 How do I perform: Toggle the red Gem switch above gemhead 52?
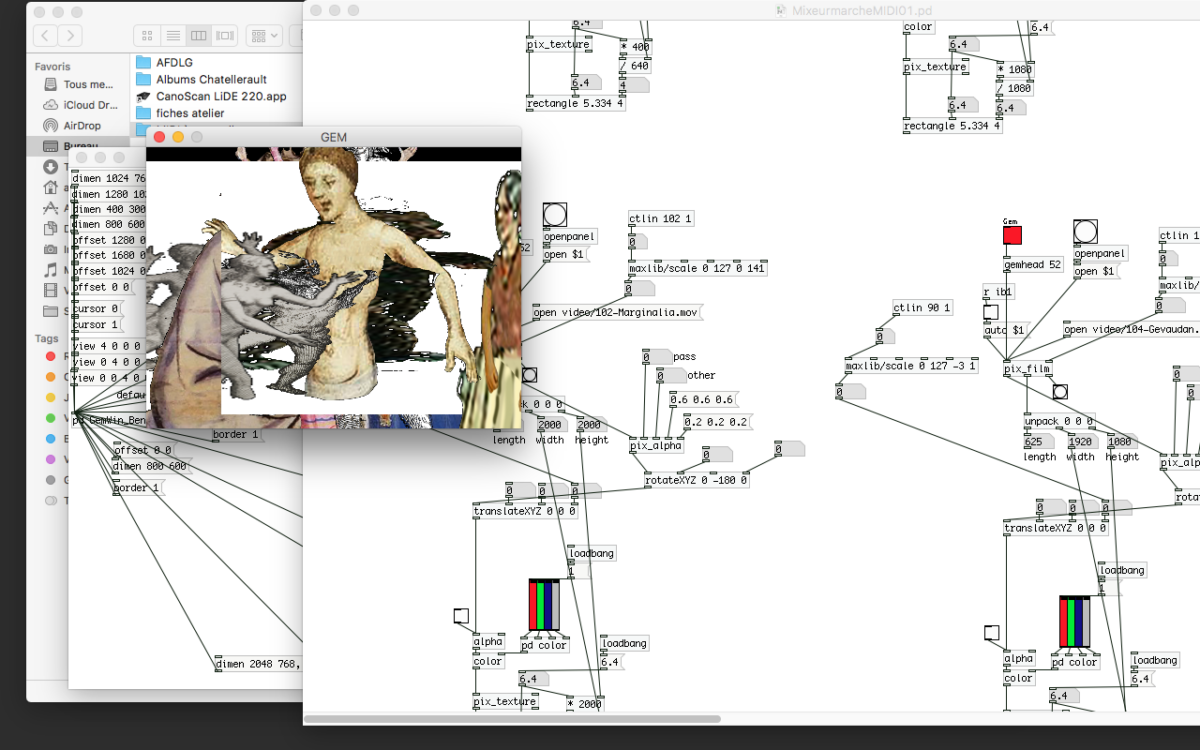(1012, 235)
